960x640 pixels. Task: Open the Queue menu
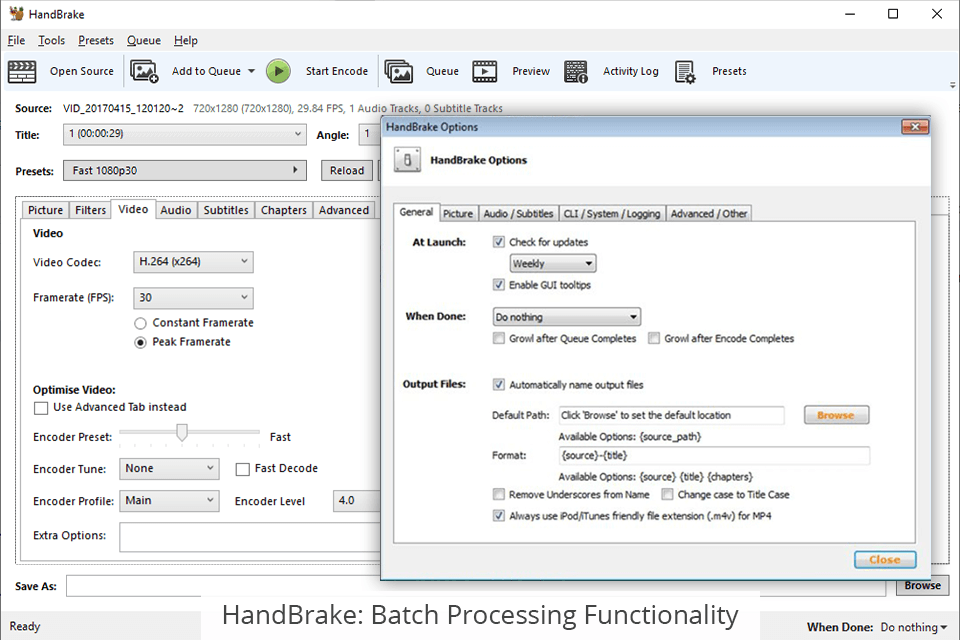click(x=144, y=40)
